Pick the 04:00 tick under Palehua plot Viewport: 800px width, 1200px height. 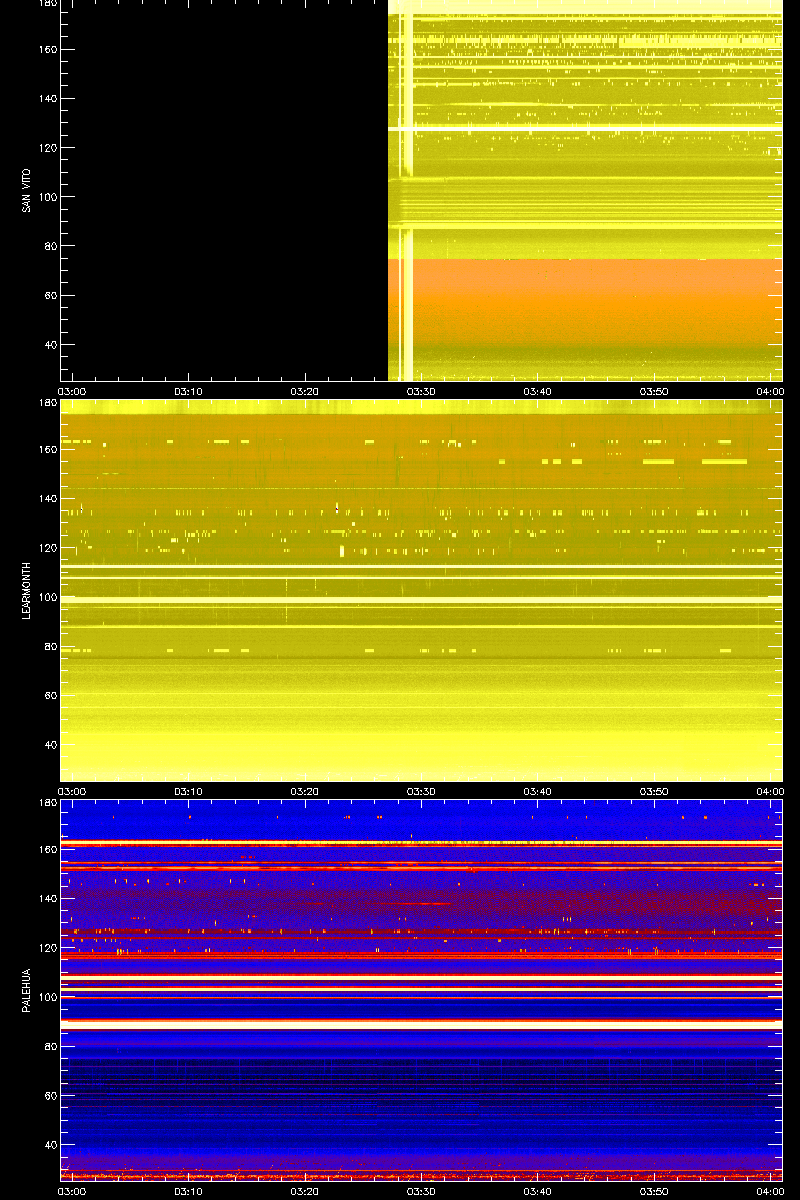point(770,1191)
